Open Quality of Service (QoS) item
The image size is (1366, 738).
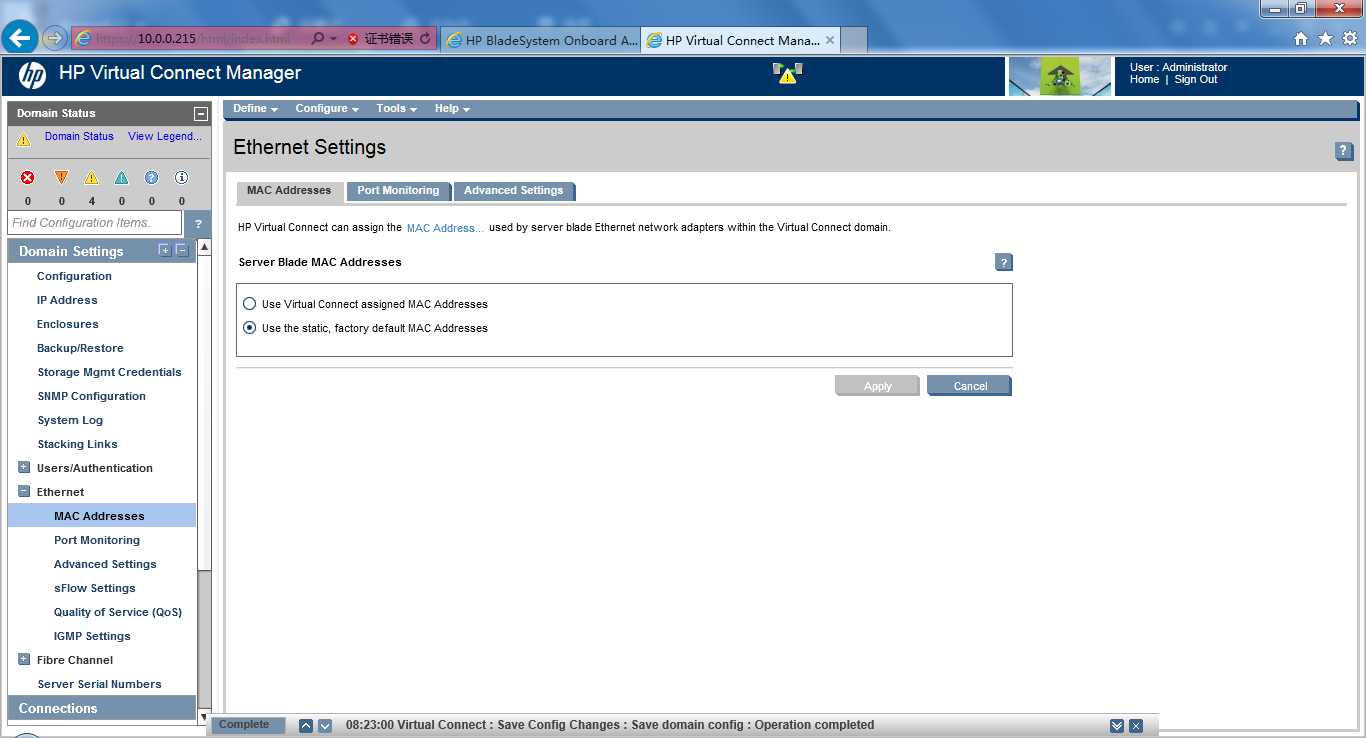[x=118, y=612]
